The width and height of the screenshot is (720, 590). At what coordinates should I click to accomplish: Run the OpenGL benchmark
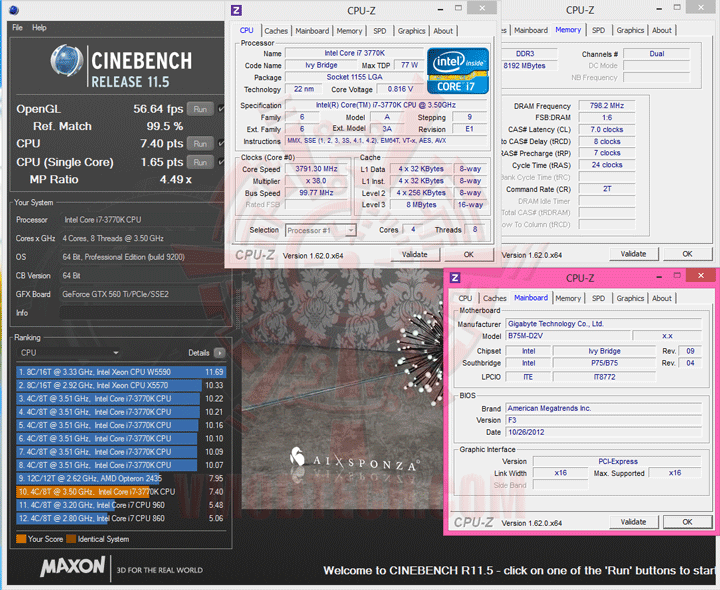tap(200, 109)
